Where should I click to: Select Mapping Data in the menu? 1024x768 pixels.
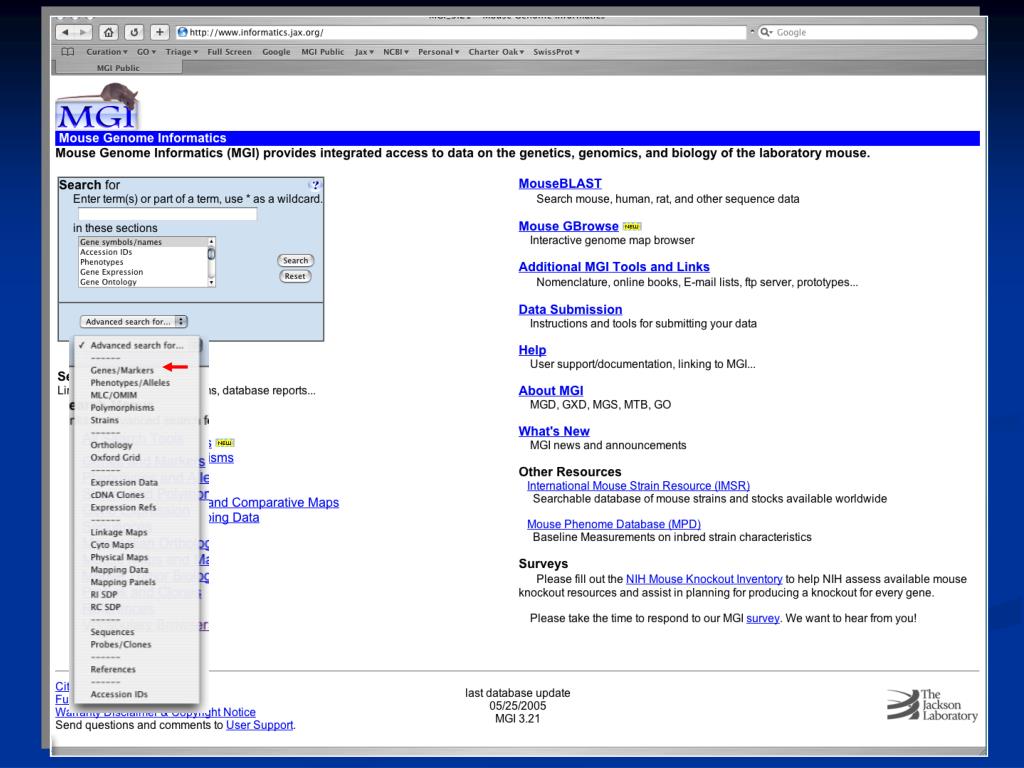(119, 569)
